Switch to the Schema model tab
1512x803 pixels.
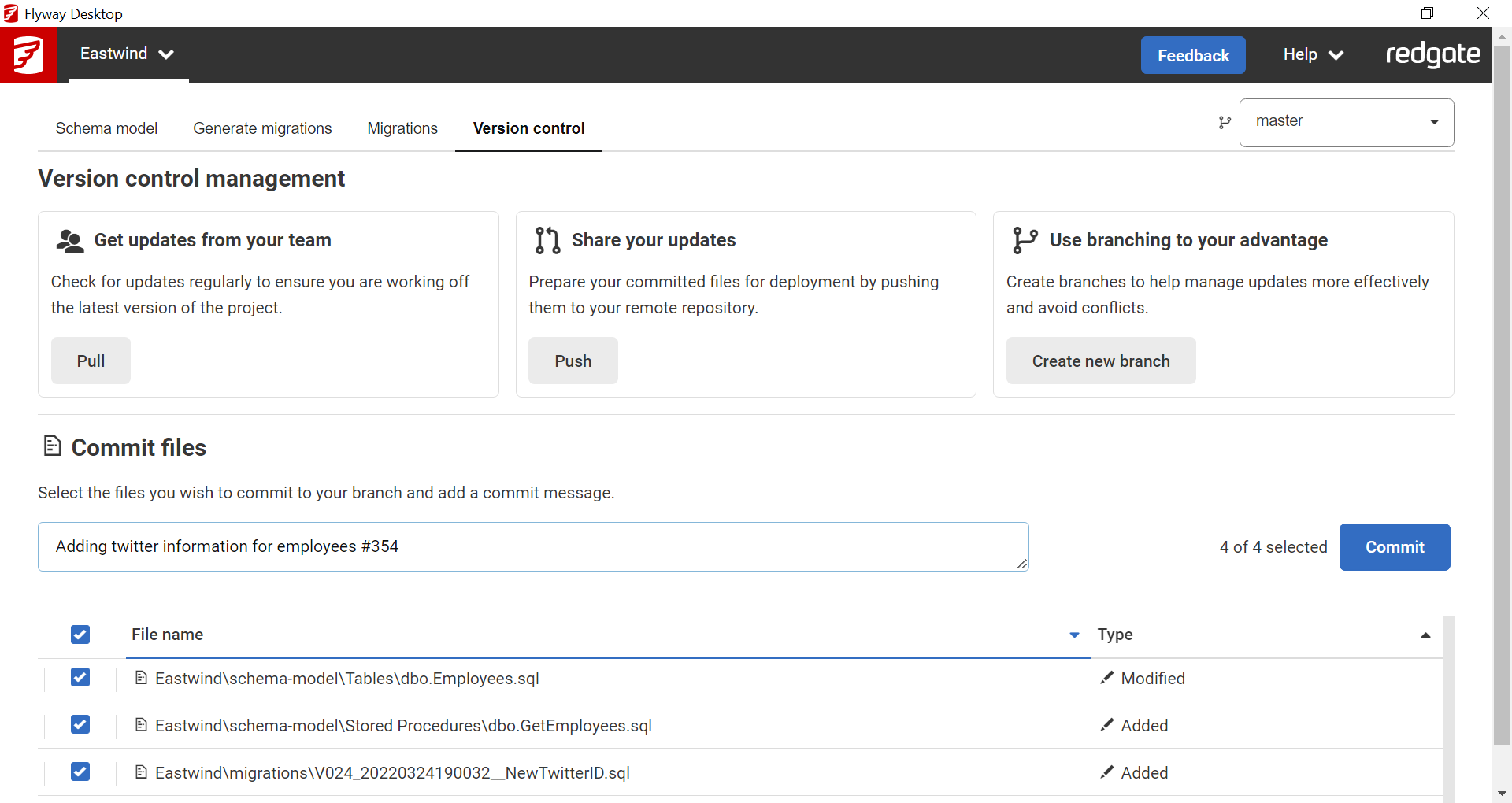106,128
